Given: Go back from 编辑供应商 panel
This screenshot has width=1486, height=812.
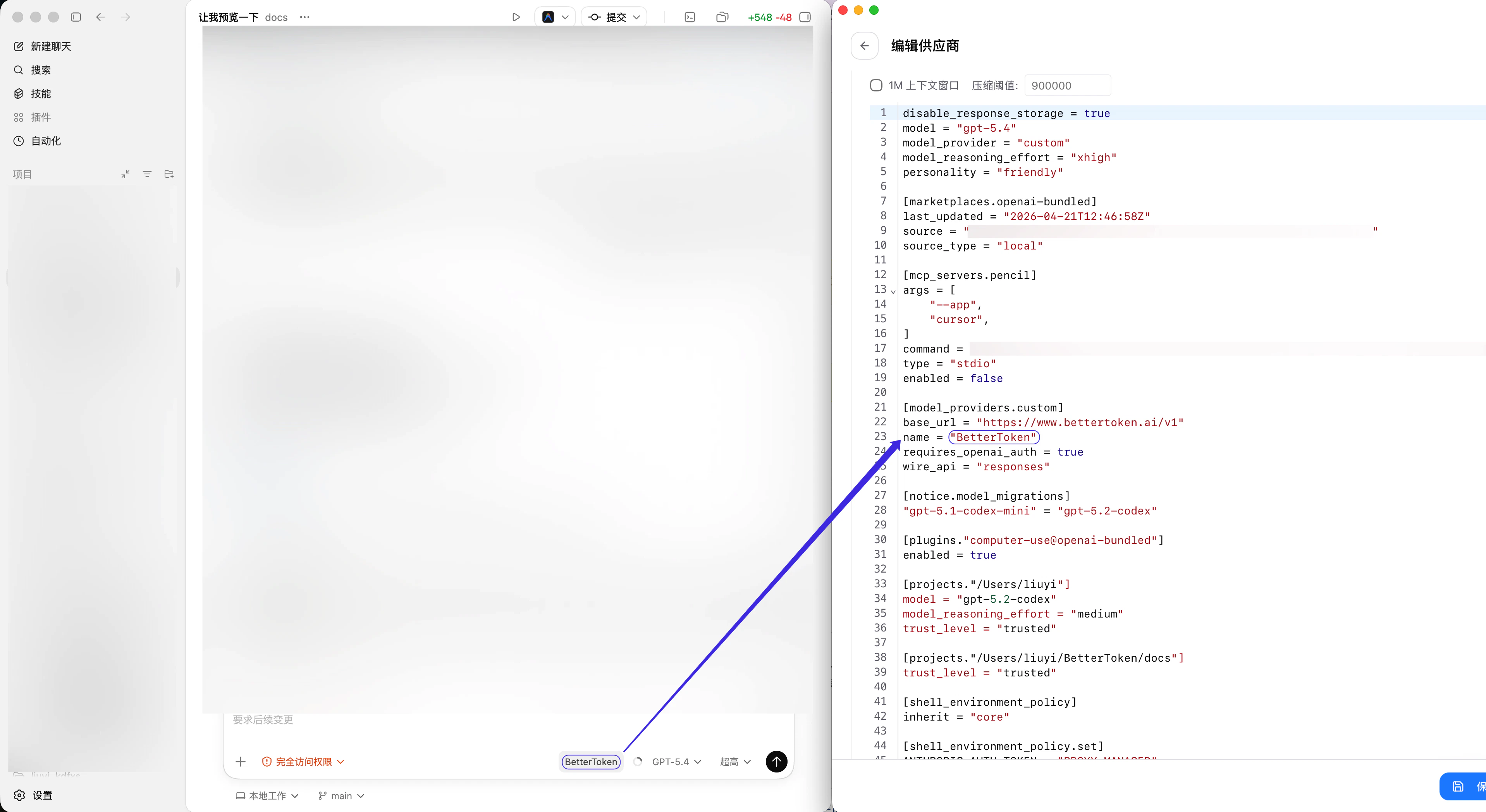Looking at the screenshot, I should pos(864,46).
